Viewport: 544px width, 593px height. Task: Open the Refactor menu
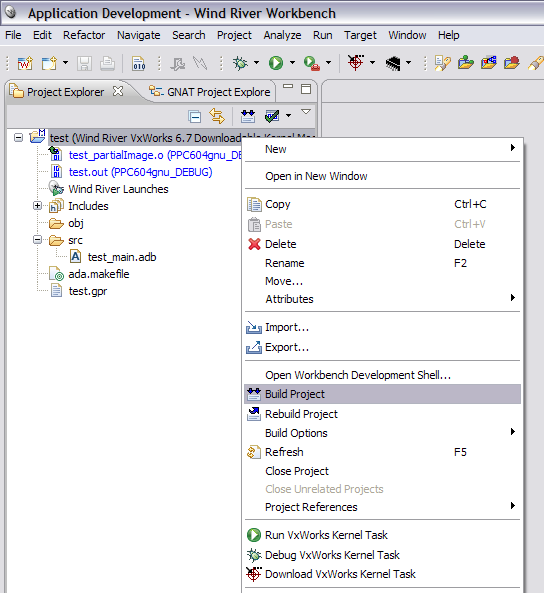tap(84, 35)
